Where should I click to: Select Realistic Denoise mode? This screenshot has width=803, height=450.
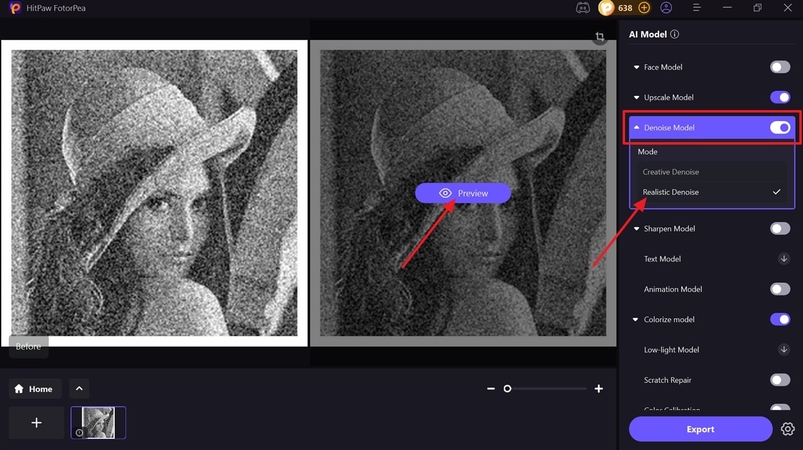coord(711,192)
